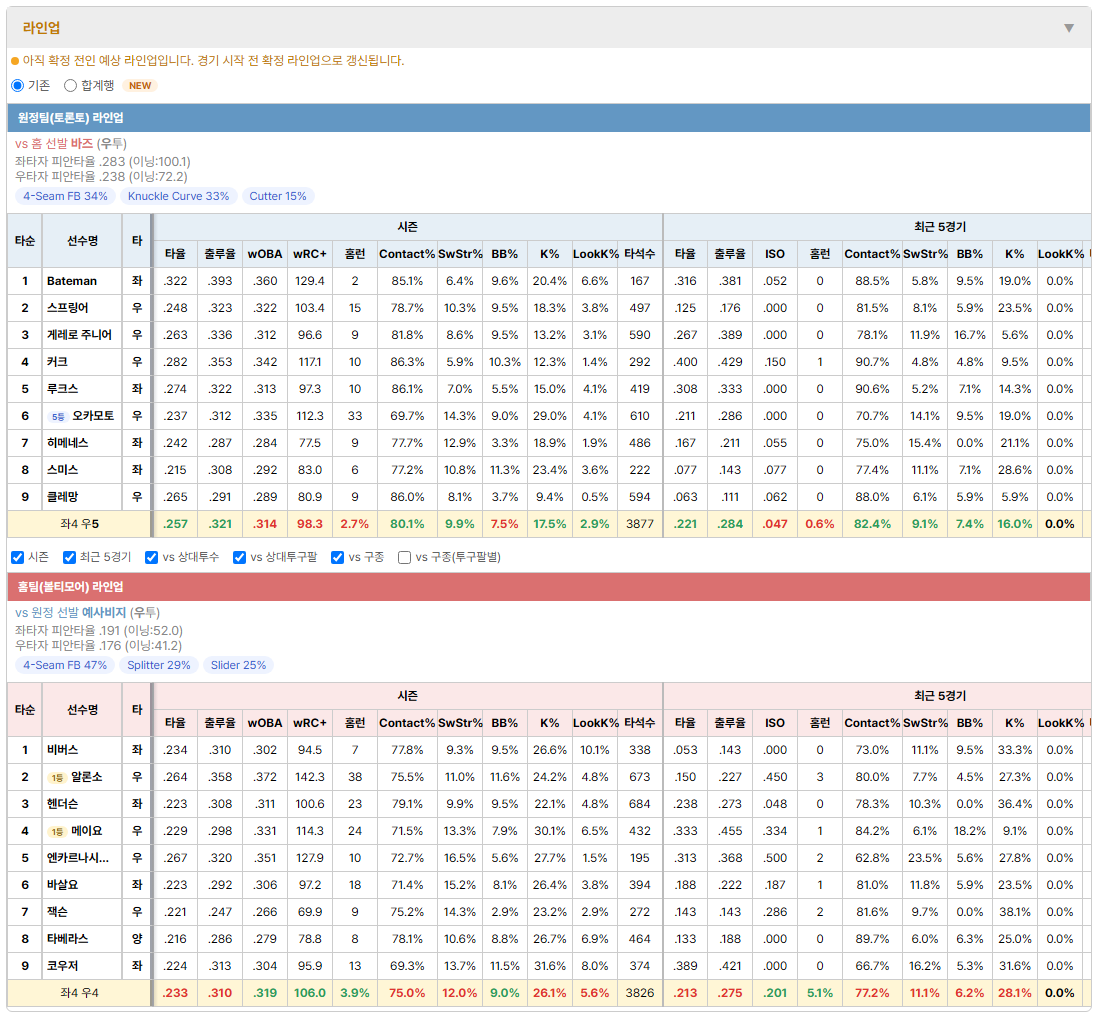The height and width of the screenshot is (1018, 1098).
Task: Select the 합계행 radio button
Action: (x=70, y=85)
